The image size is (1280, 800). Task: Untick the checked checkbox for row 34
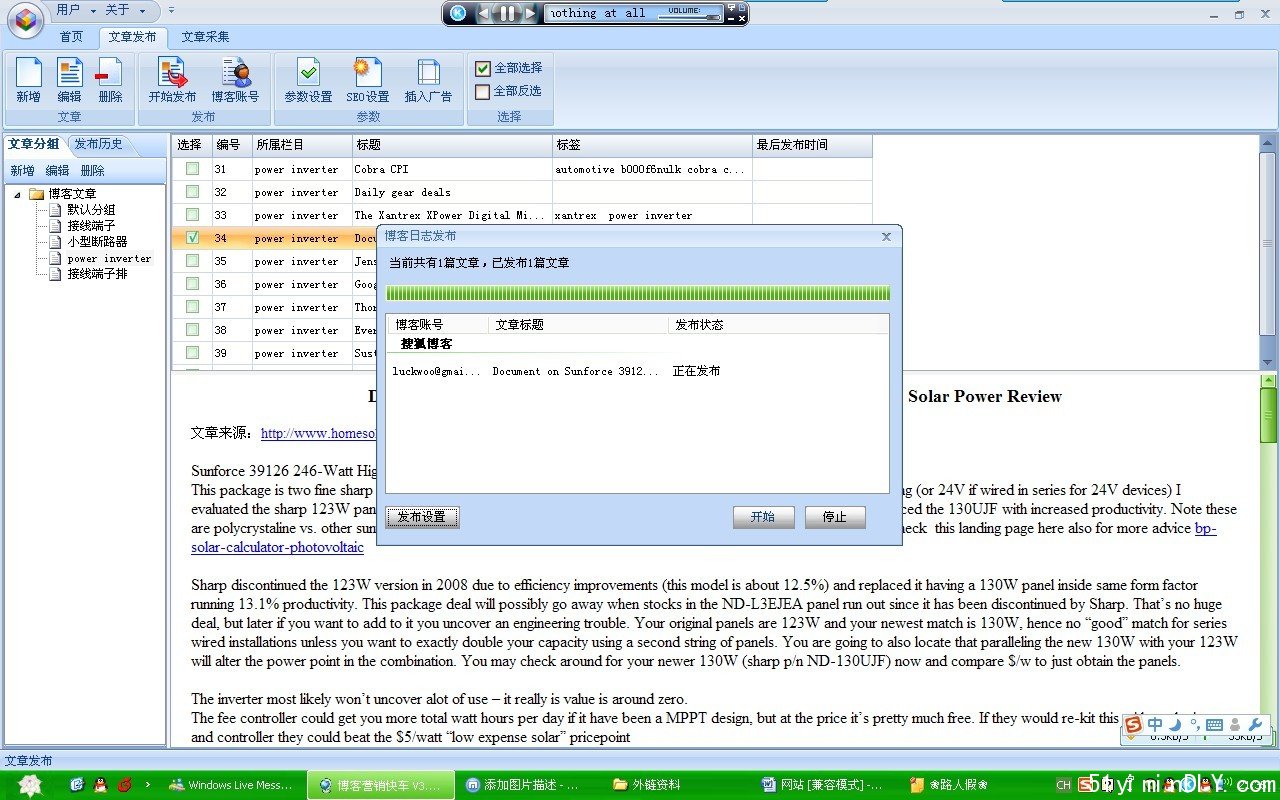tap(192, 238)
